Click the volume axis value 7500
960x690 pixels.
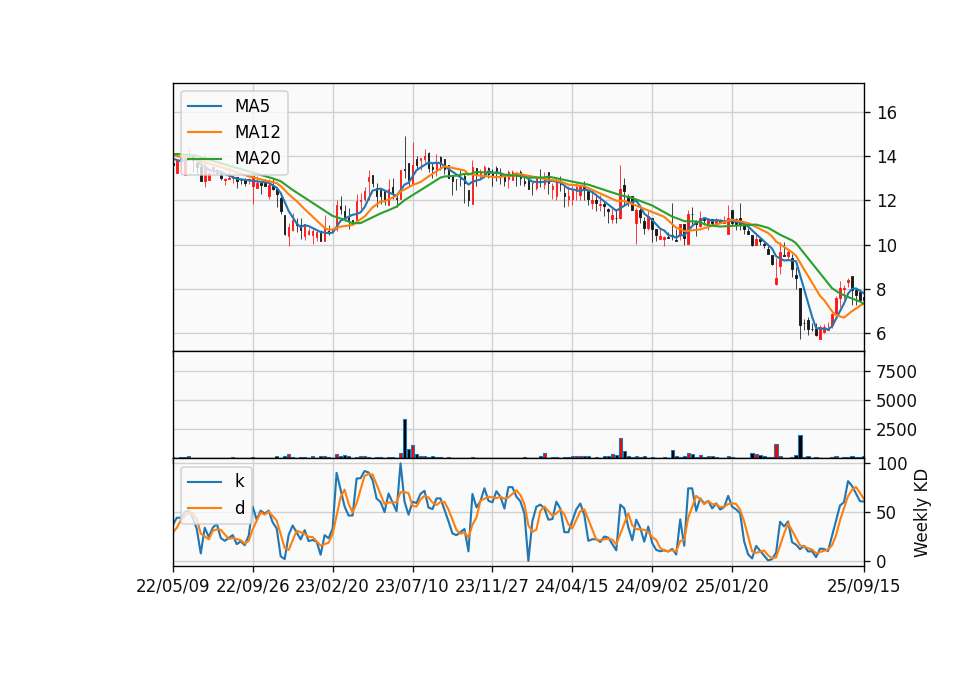point(897,372)
